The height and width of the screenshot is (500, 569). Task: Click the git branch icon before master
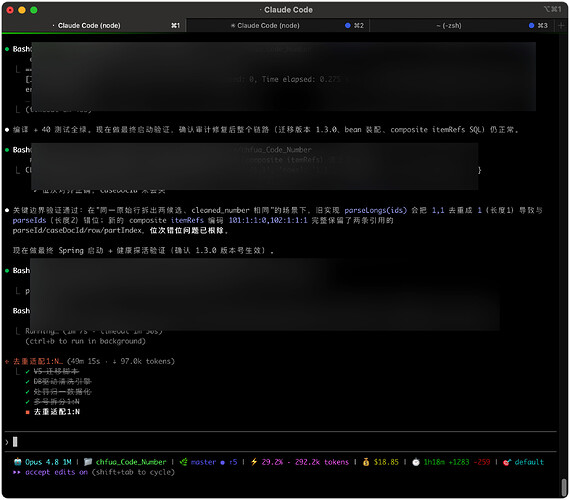tap(184, 462)
